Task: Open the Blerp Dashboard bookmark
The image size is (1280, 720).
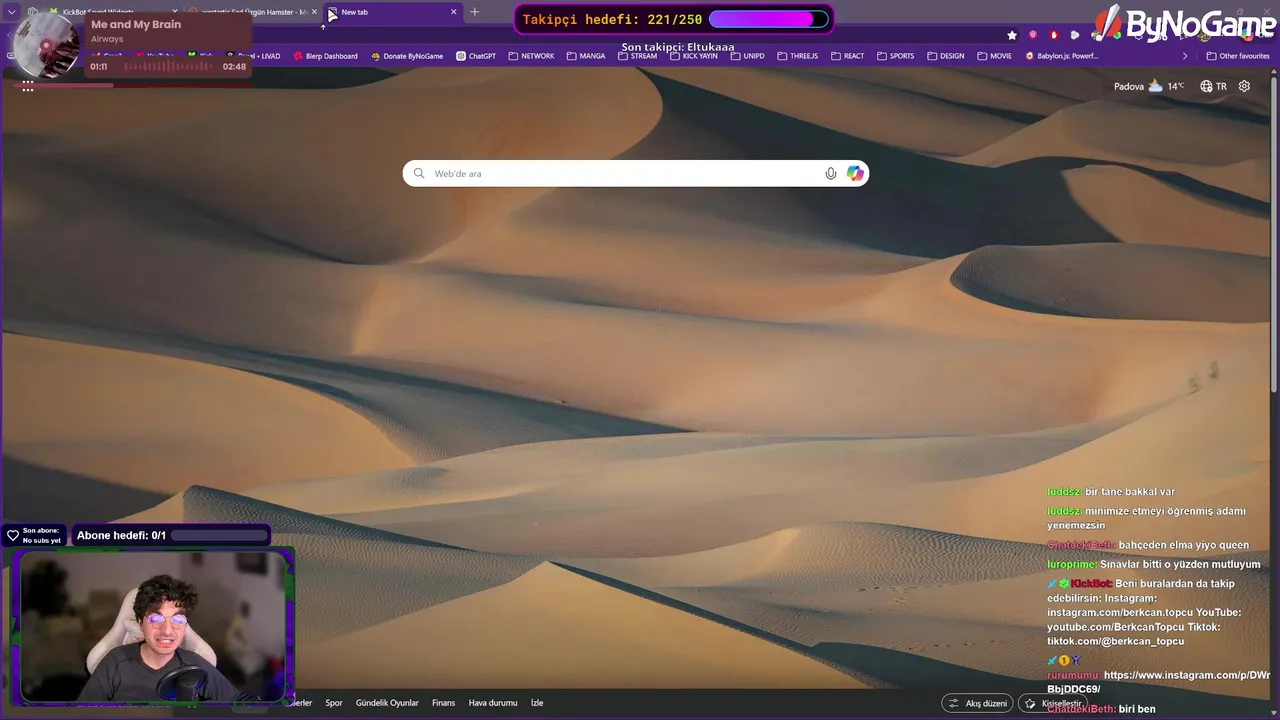Action: tap(325, 56)
